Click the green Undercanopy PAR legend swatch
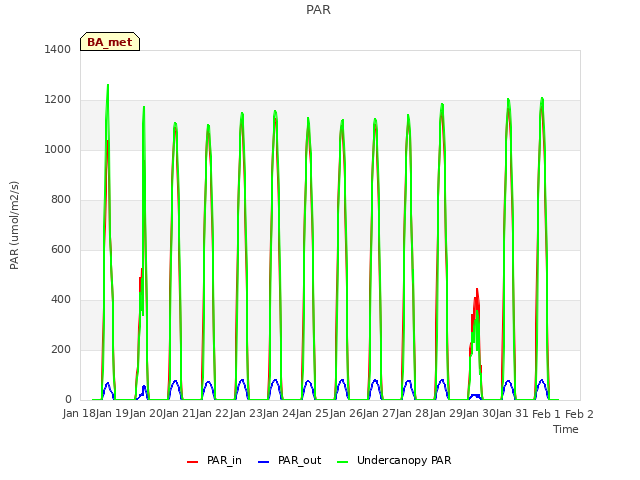This screenshot has height=480, width=640. tap(343, 462)
